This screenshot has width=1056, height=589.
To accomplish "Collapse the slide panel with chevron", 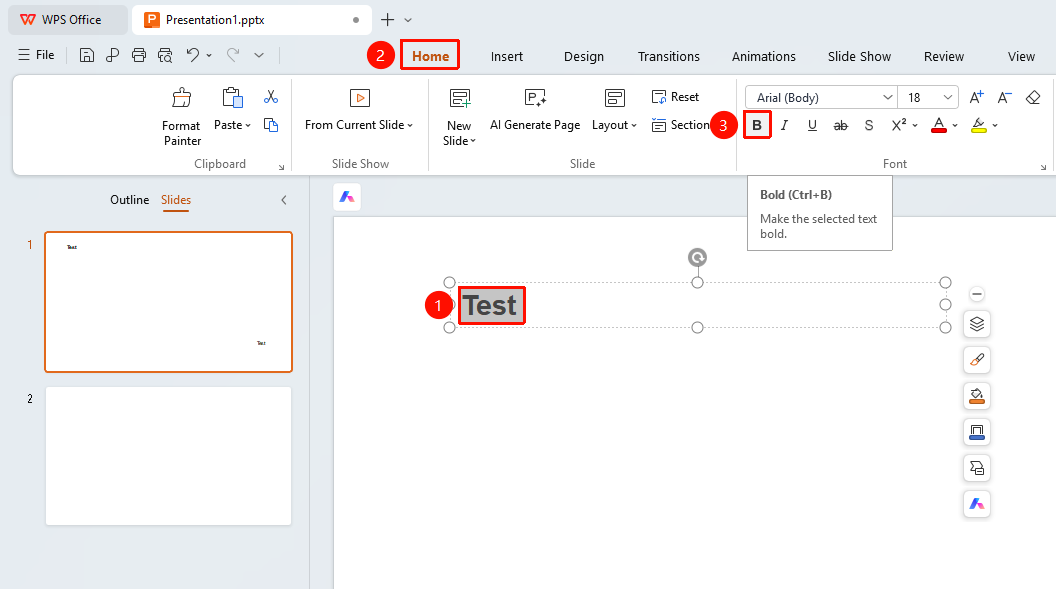I will 284,200.
